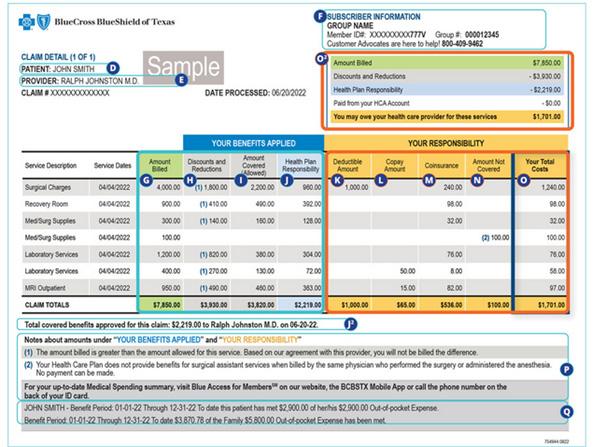Click the '$3,820.00' claim total cell

[x=261, y=305]
